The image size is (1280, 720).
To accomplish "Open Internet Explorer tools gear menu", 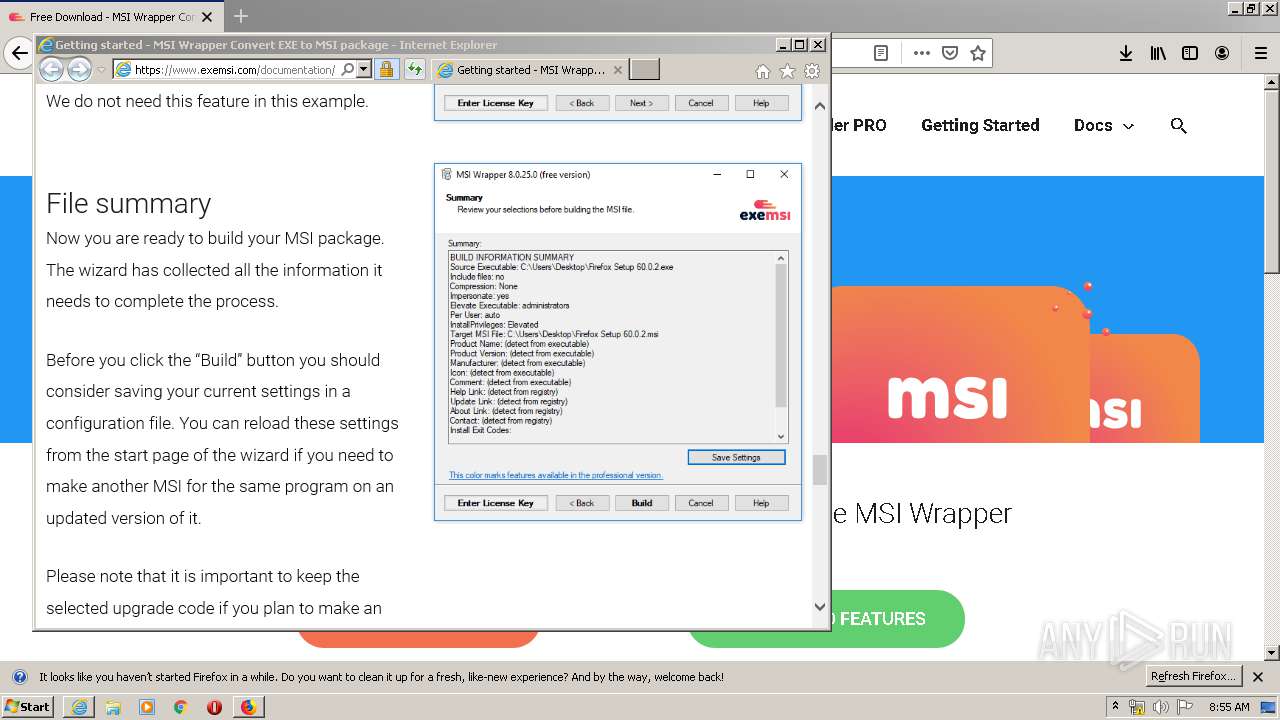I will [x=812, y=71].
